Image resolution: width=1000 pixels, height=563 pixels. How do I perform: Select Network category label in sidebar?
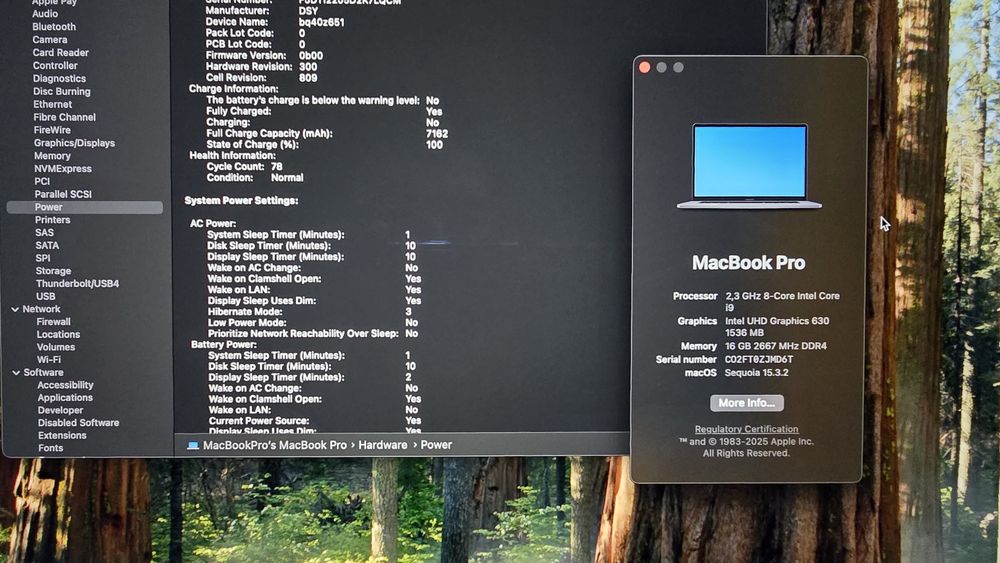point(41,309)
